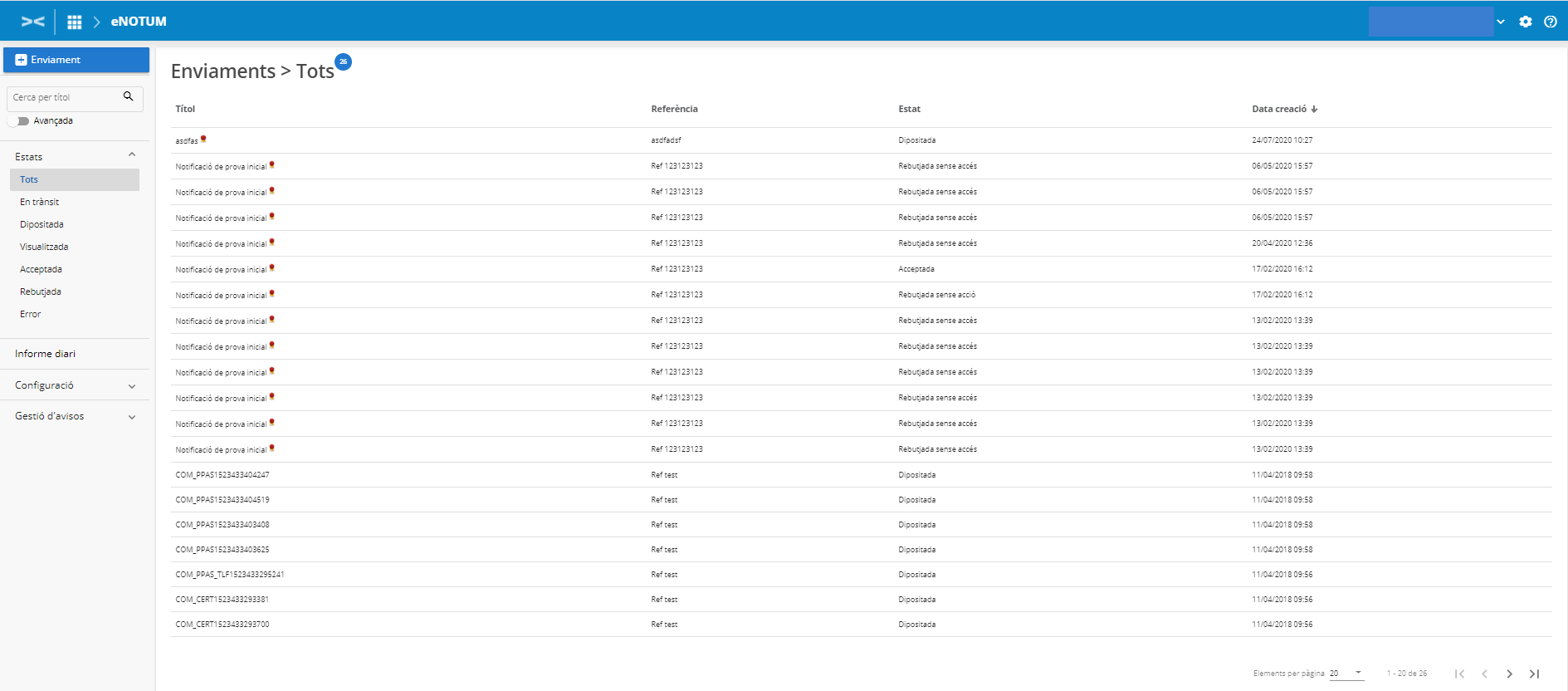Open the apps grid launcher icon
Image resolution: width=1568 pixels, height=691 pixels.
tap(75, 22)
